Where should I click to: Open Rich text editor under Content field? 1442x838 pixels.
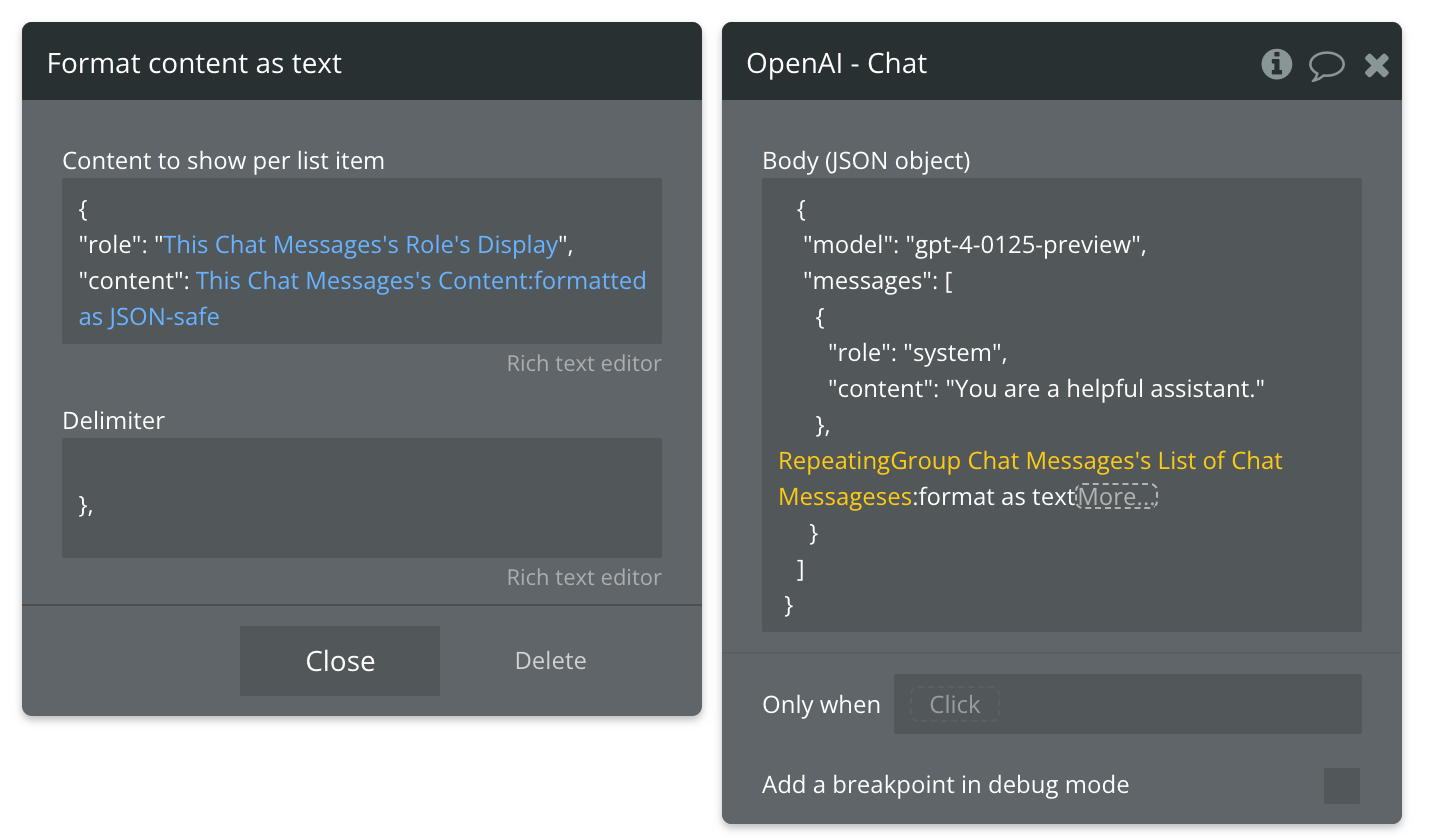(583, 363)
